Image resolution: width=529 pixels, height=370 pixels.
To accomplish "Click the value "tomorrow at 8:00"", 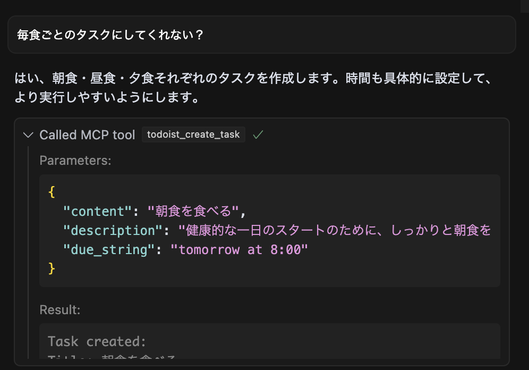I will pyautogui.click(x=239, y=250).
